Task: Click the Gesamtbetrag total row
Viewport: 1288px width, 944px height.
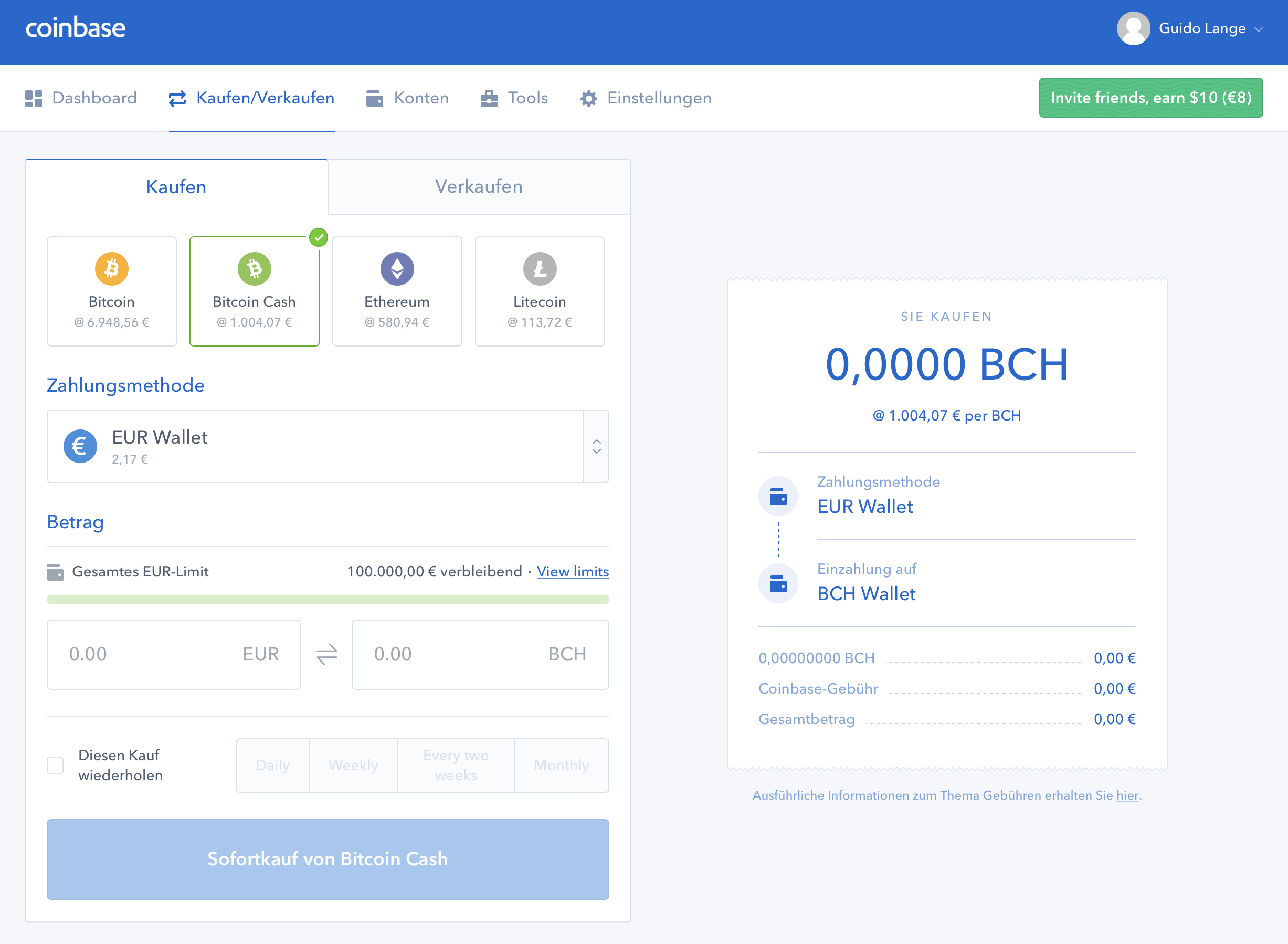Action: 946,719
